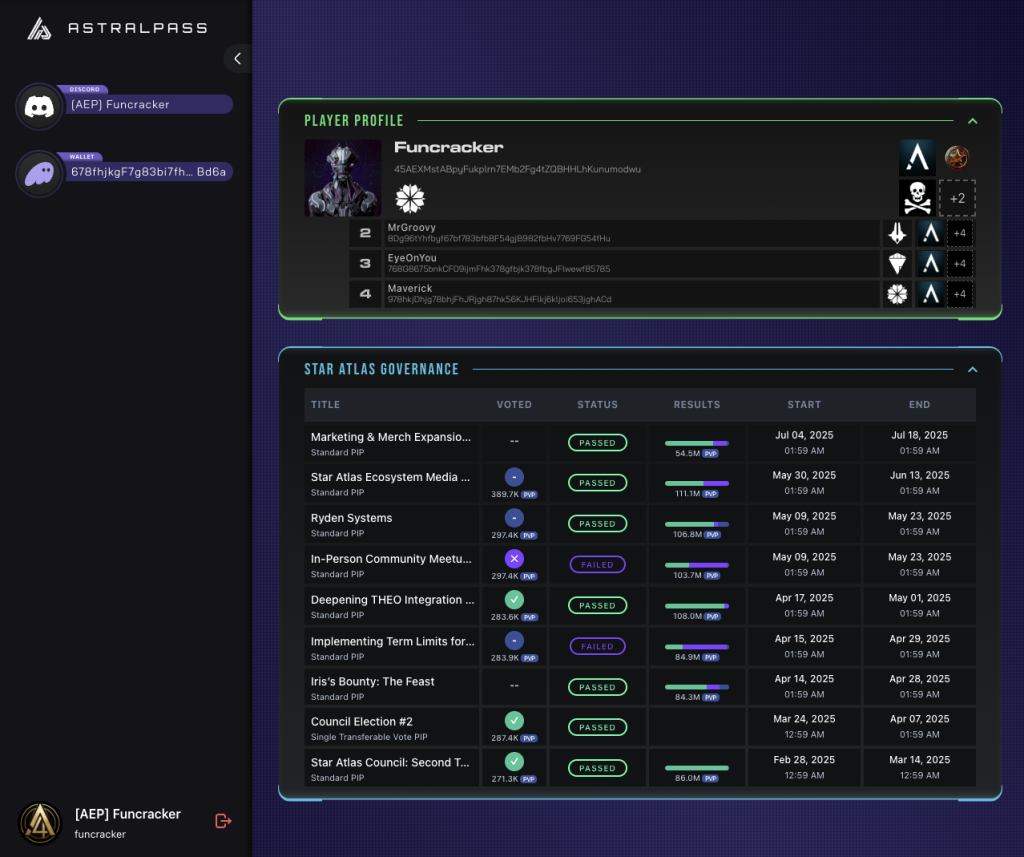Click the AstralPass logo
This screenshot has height=857, width=1024.
tap(37, 27)
